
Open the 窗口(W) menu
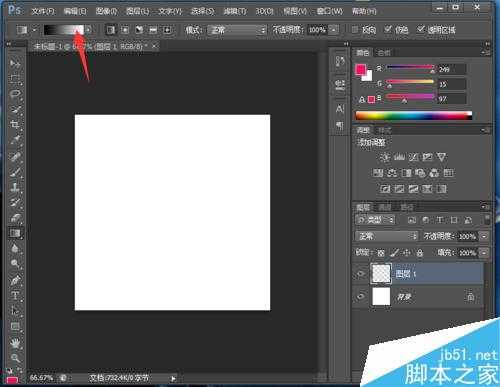pos(330,11)
